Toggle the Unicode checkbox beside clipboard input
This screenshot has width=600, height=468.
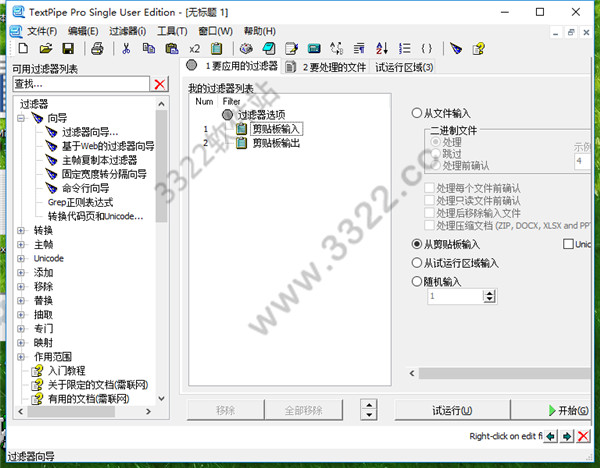coord(568,244)
